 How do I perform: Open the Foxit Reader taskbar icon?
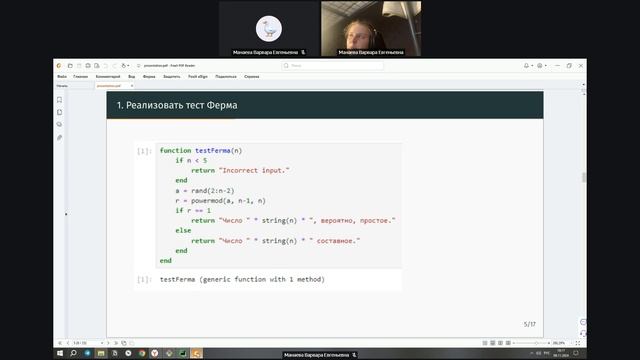click(196, 353)
